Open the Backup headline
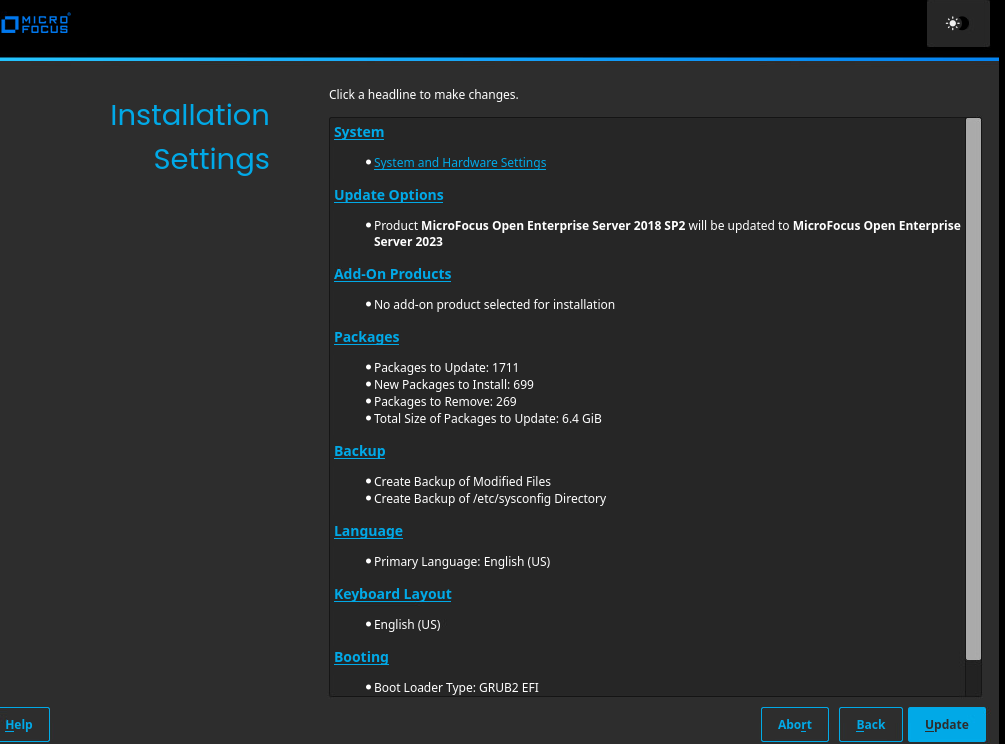This screenshot has width=1005, height=744. 359,451
